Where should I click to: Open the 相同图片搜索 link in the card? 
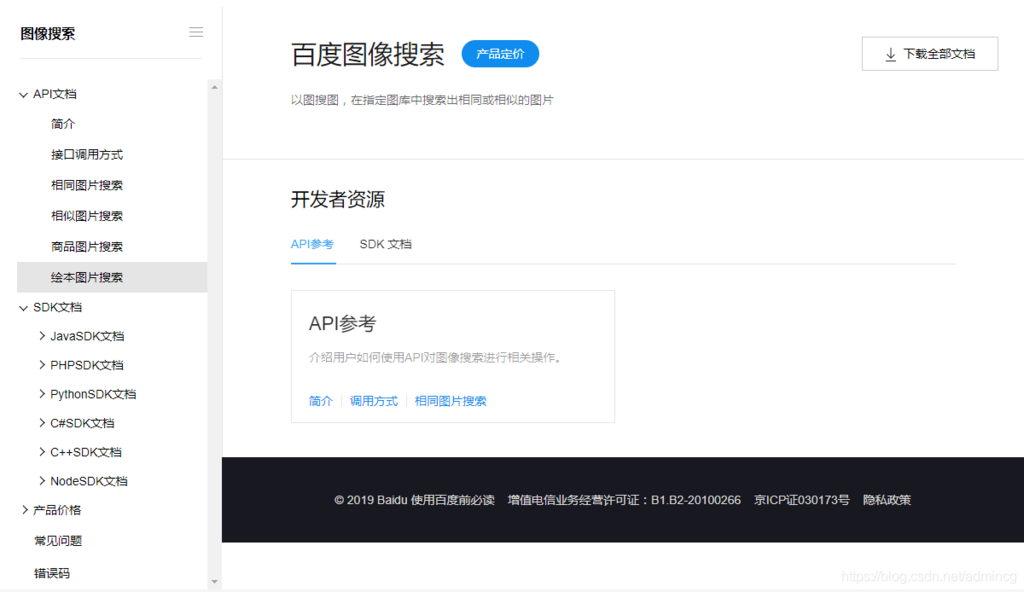pos(451,401)
